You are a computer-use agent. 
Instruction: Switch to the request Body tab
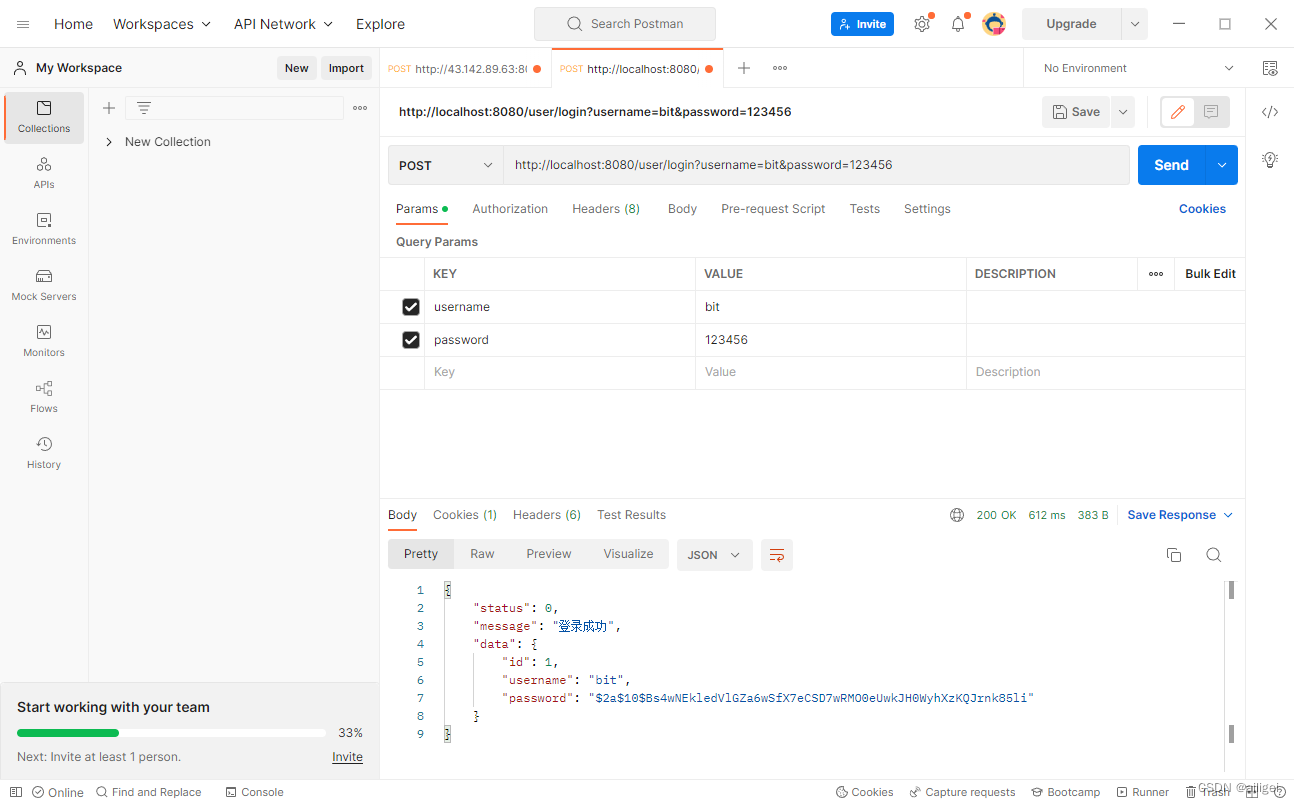pos(682,209)
